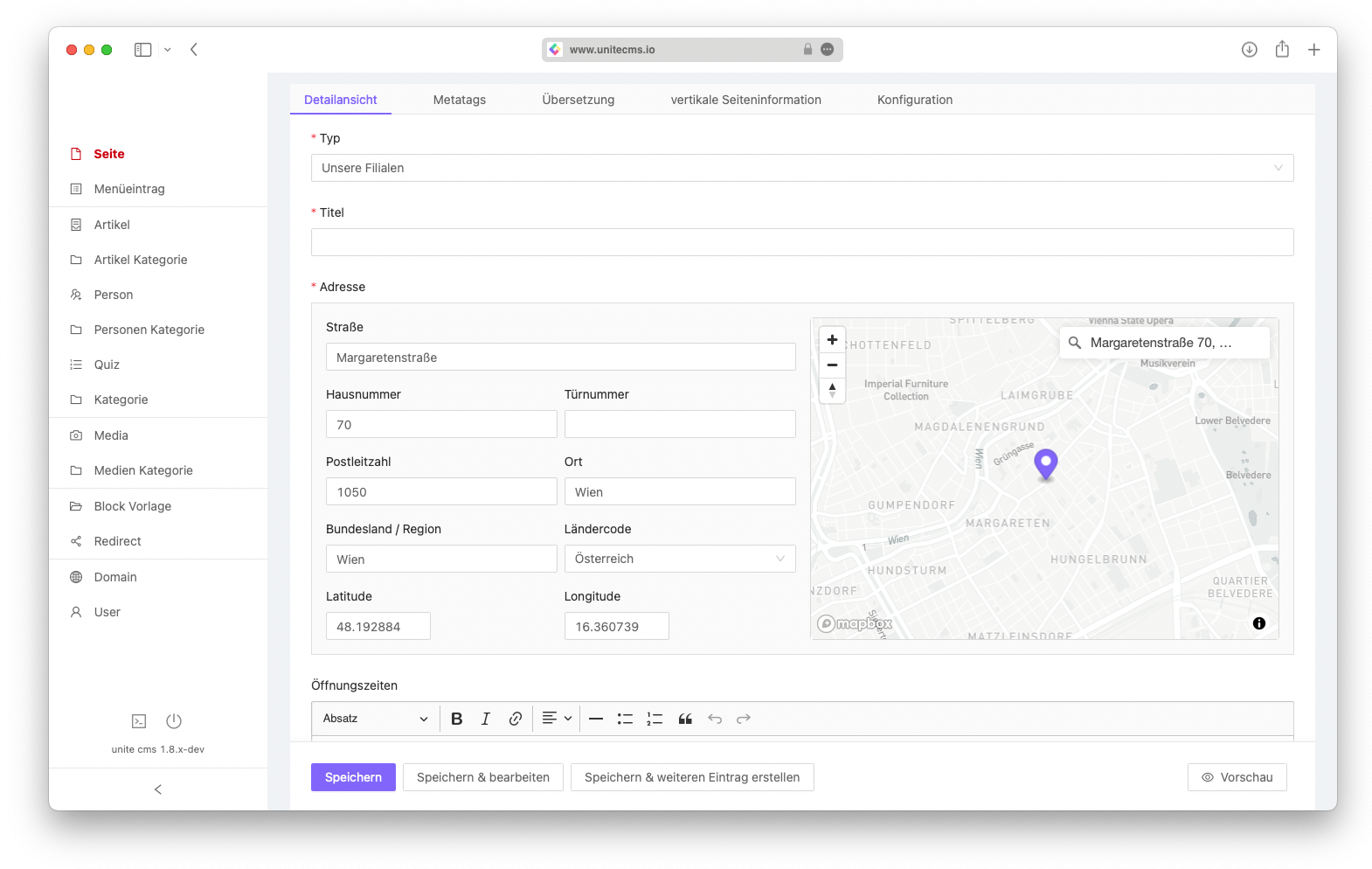
Task: Toggle italic formatting in editor
Action: (x=486, y=719)
